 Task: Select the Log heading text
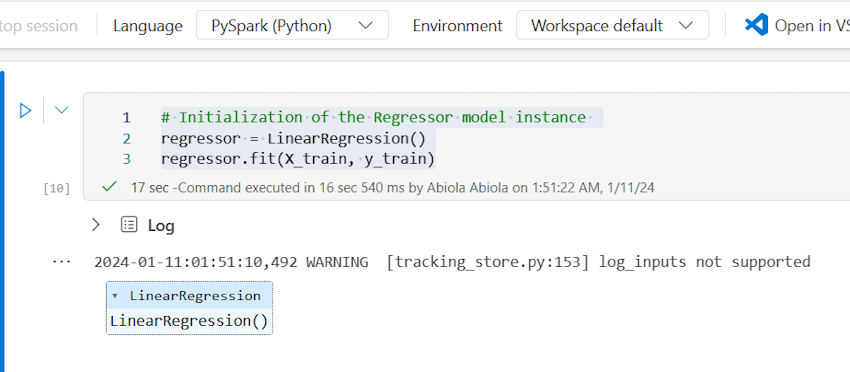[x=161, y=226]
